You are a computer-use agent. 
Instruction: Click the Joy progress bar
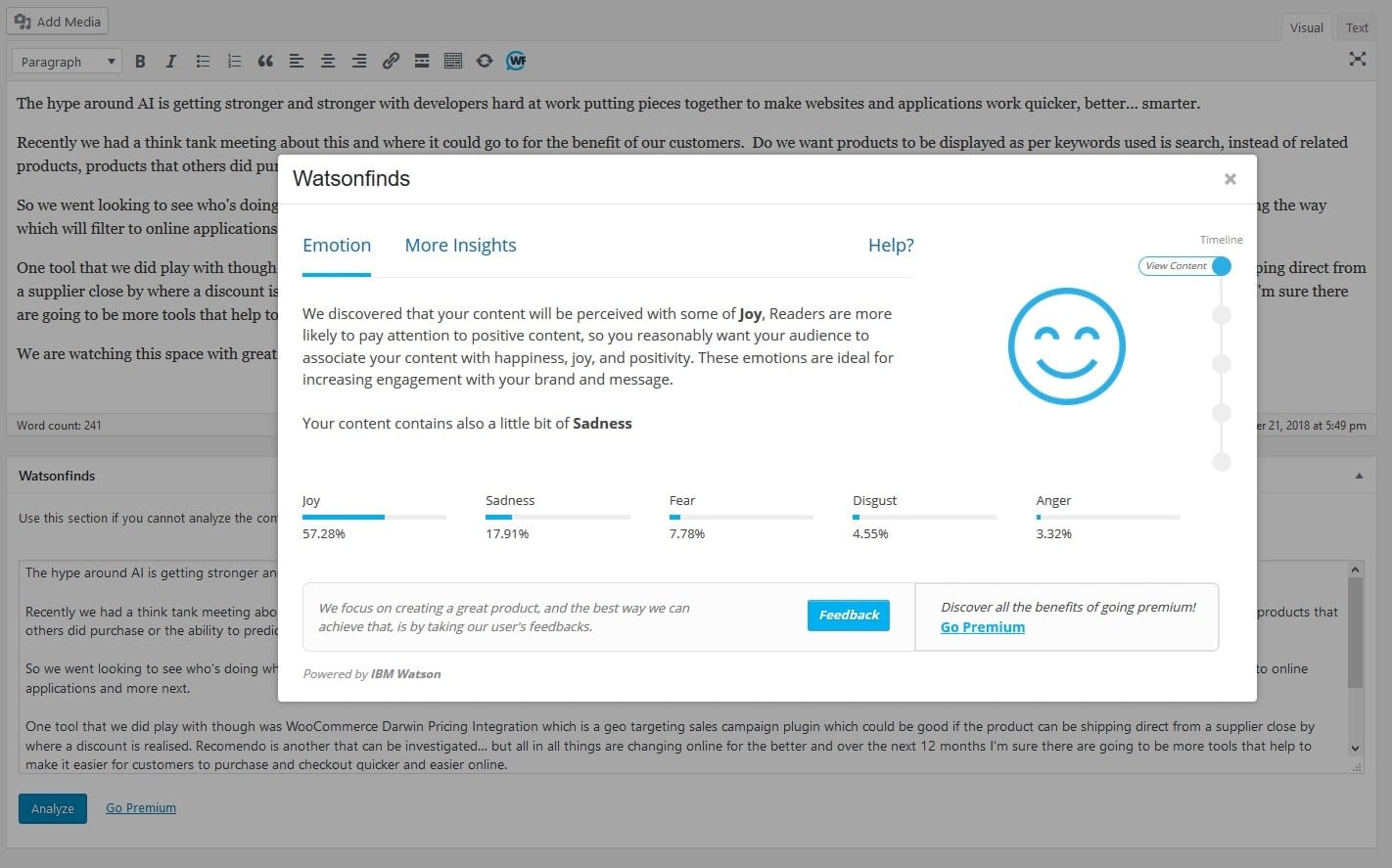coord(374,517)
